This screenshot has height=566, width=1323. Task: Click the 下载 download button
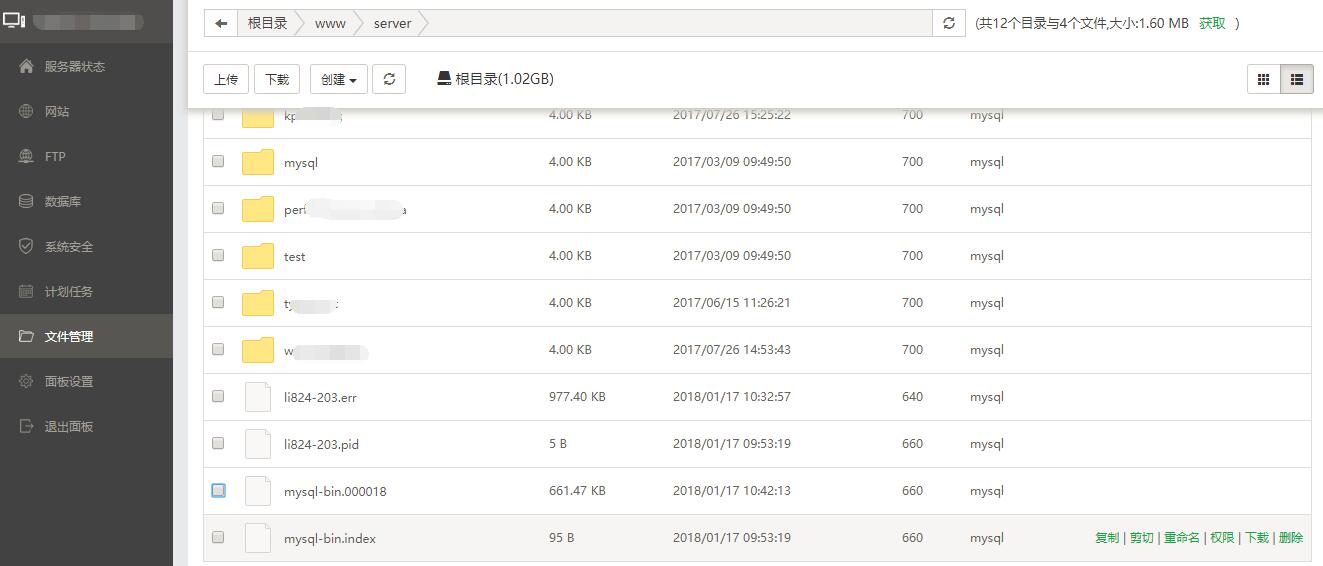point(277,79)
